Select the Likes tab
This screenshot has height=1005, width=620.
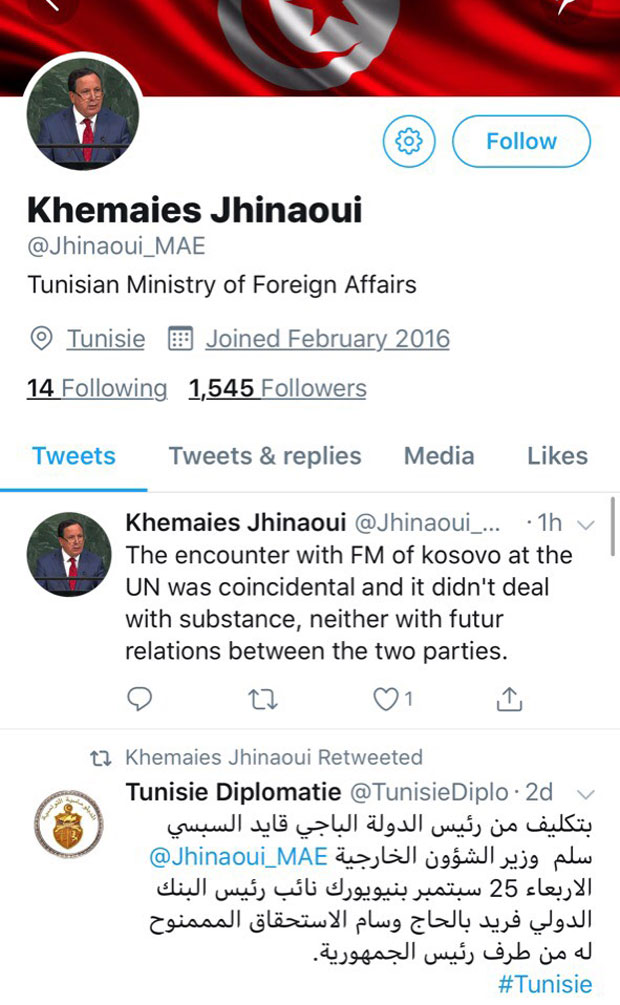click(x=557, y=456)
